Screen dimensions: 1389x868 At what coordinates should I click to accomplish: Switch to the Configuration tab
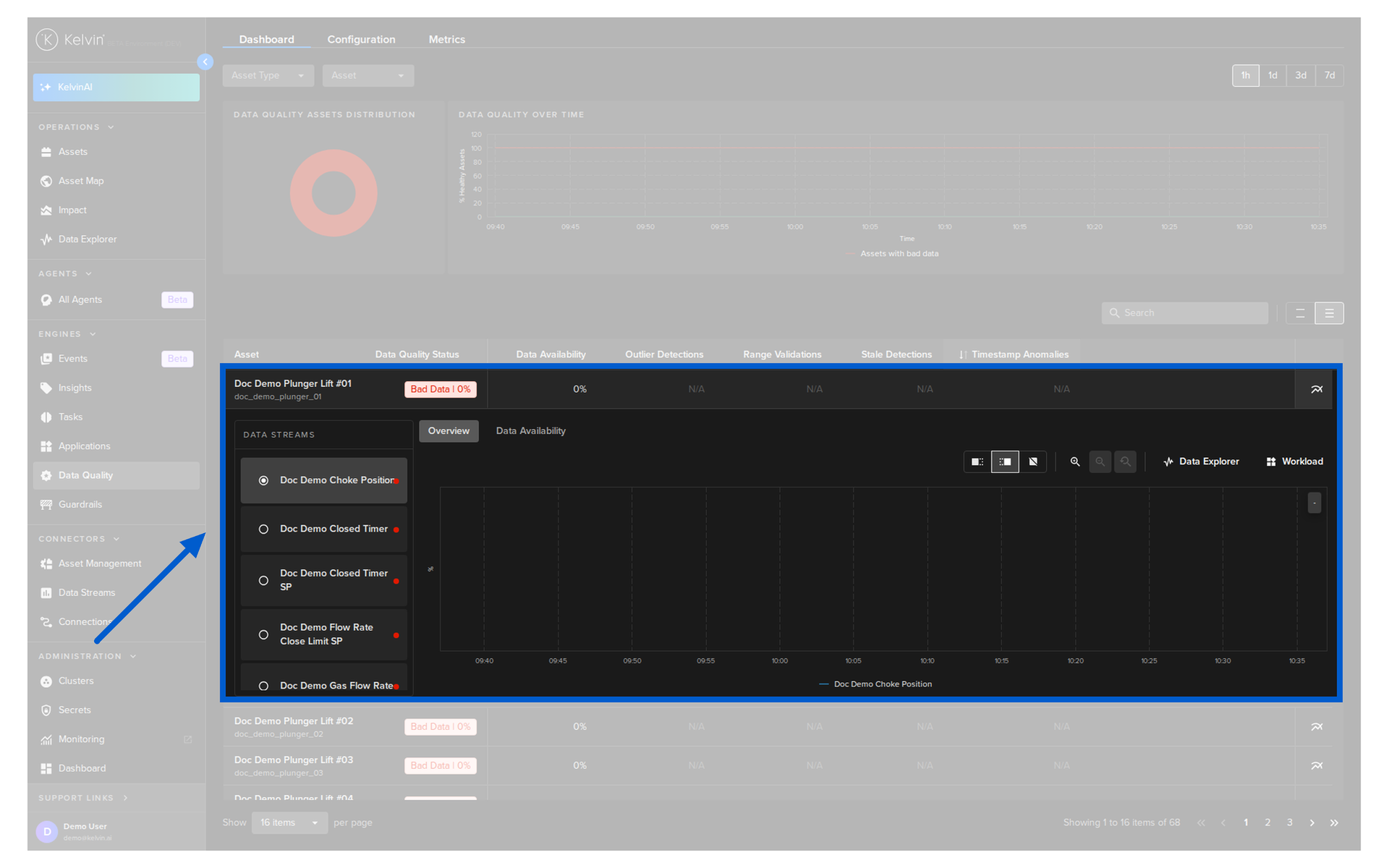[361, 39]
